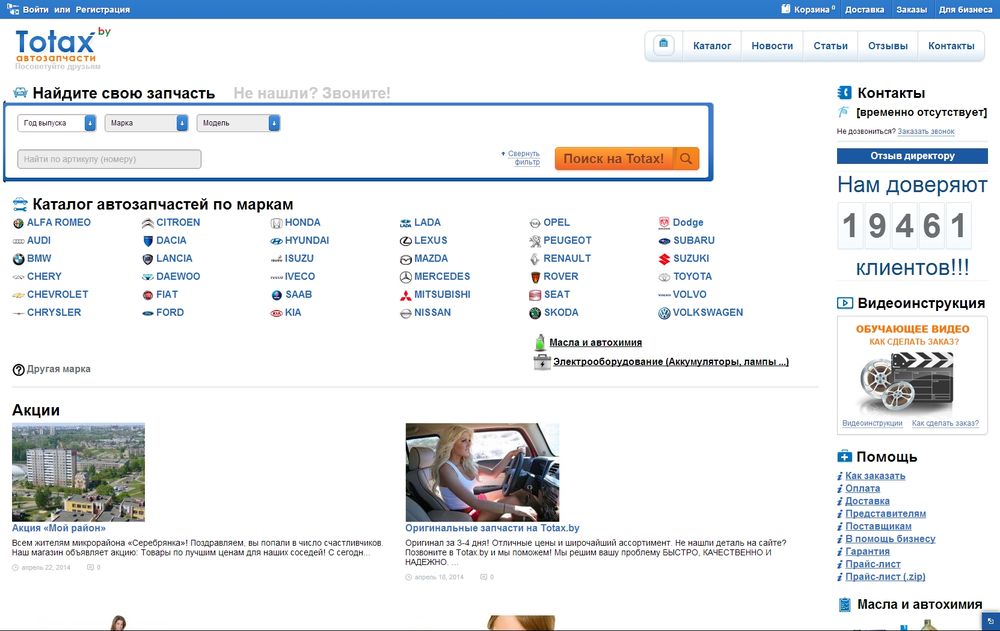Click the Ford oval logo icon
1000x631 pixels.
click(x=147, y=313)
